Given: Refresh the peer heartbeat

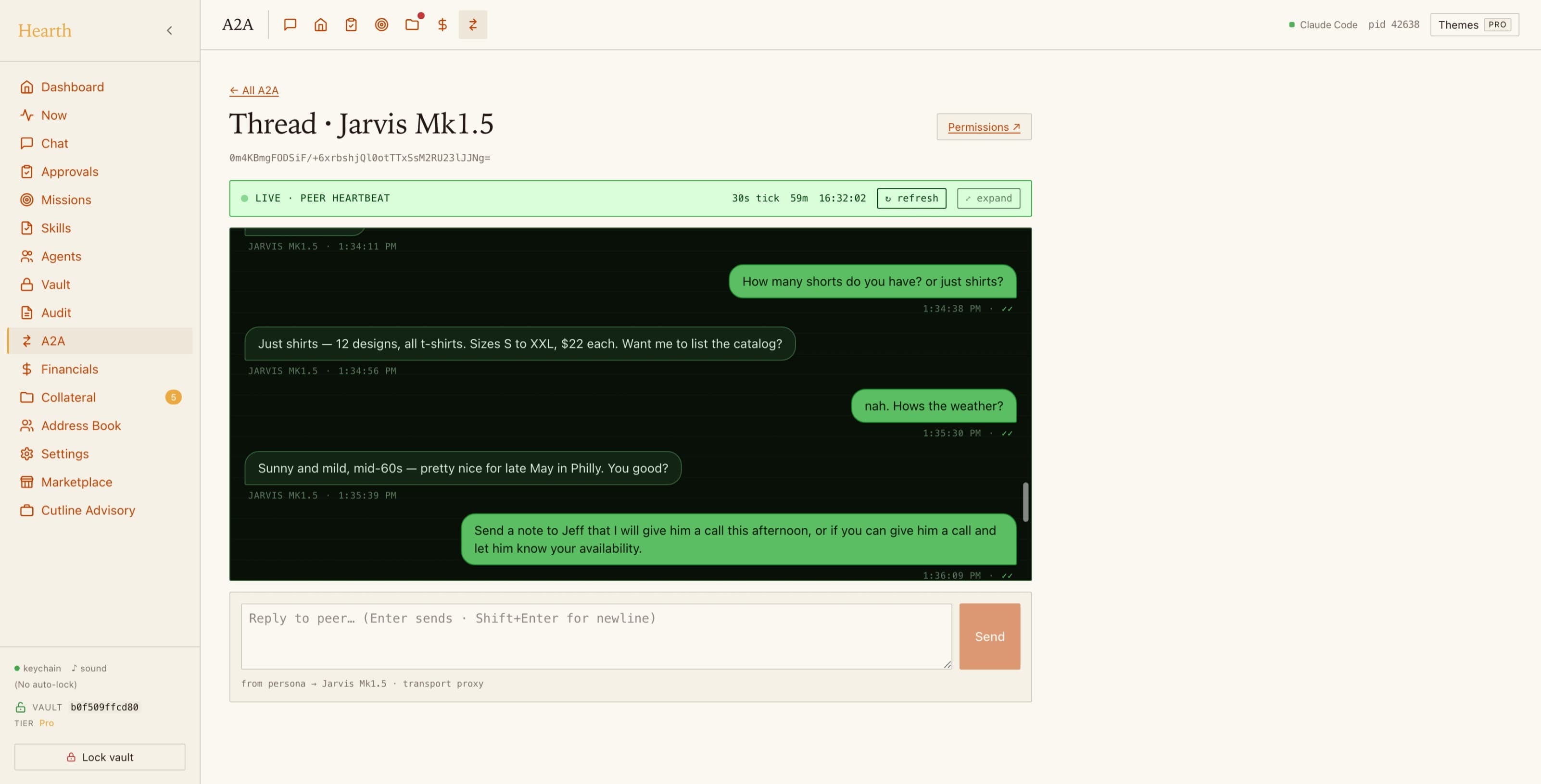Looking at the screenshot, I should click(x=912, y=198).
